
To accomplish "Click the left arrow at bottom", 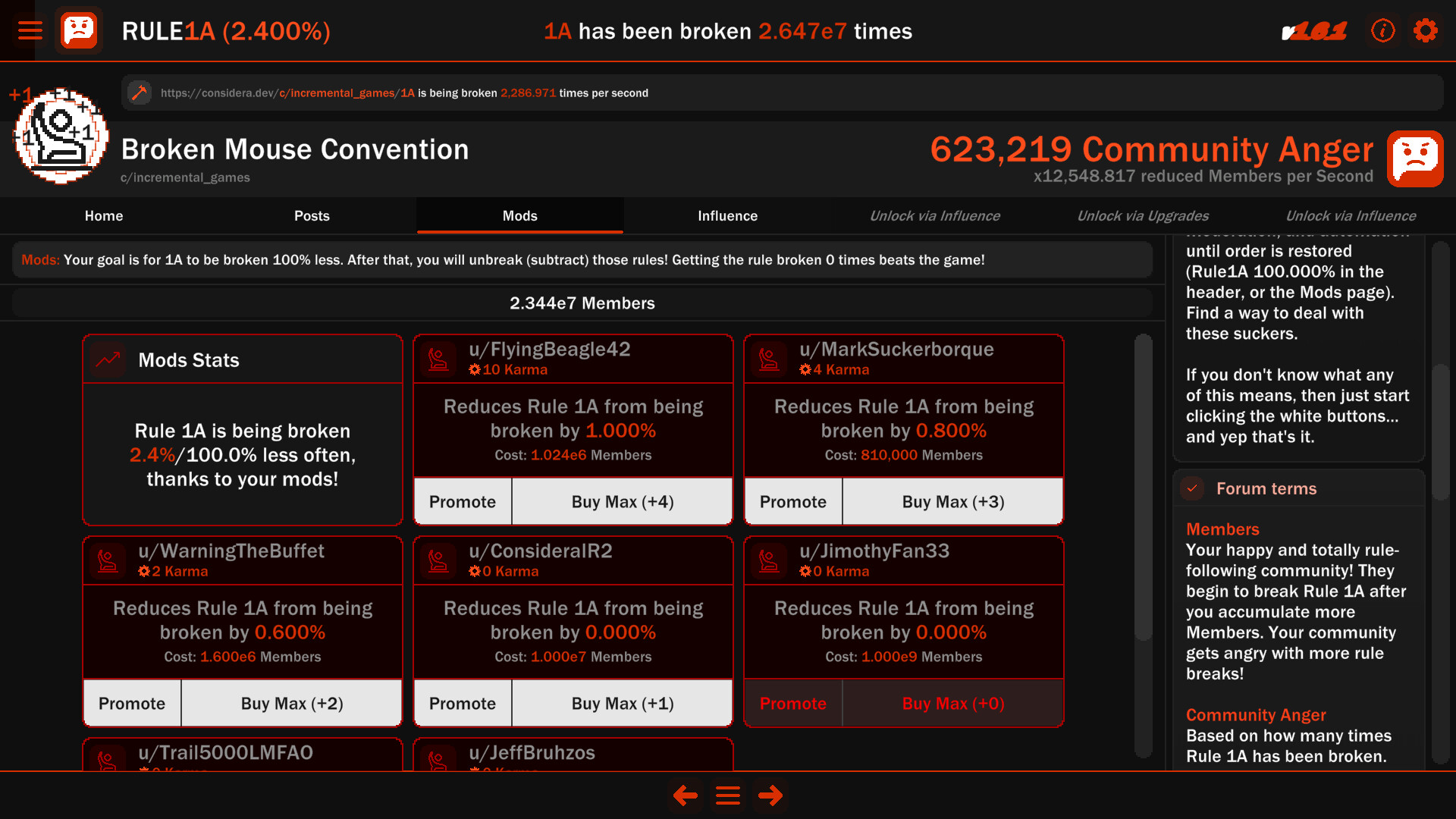I will click(685, 795).
